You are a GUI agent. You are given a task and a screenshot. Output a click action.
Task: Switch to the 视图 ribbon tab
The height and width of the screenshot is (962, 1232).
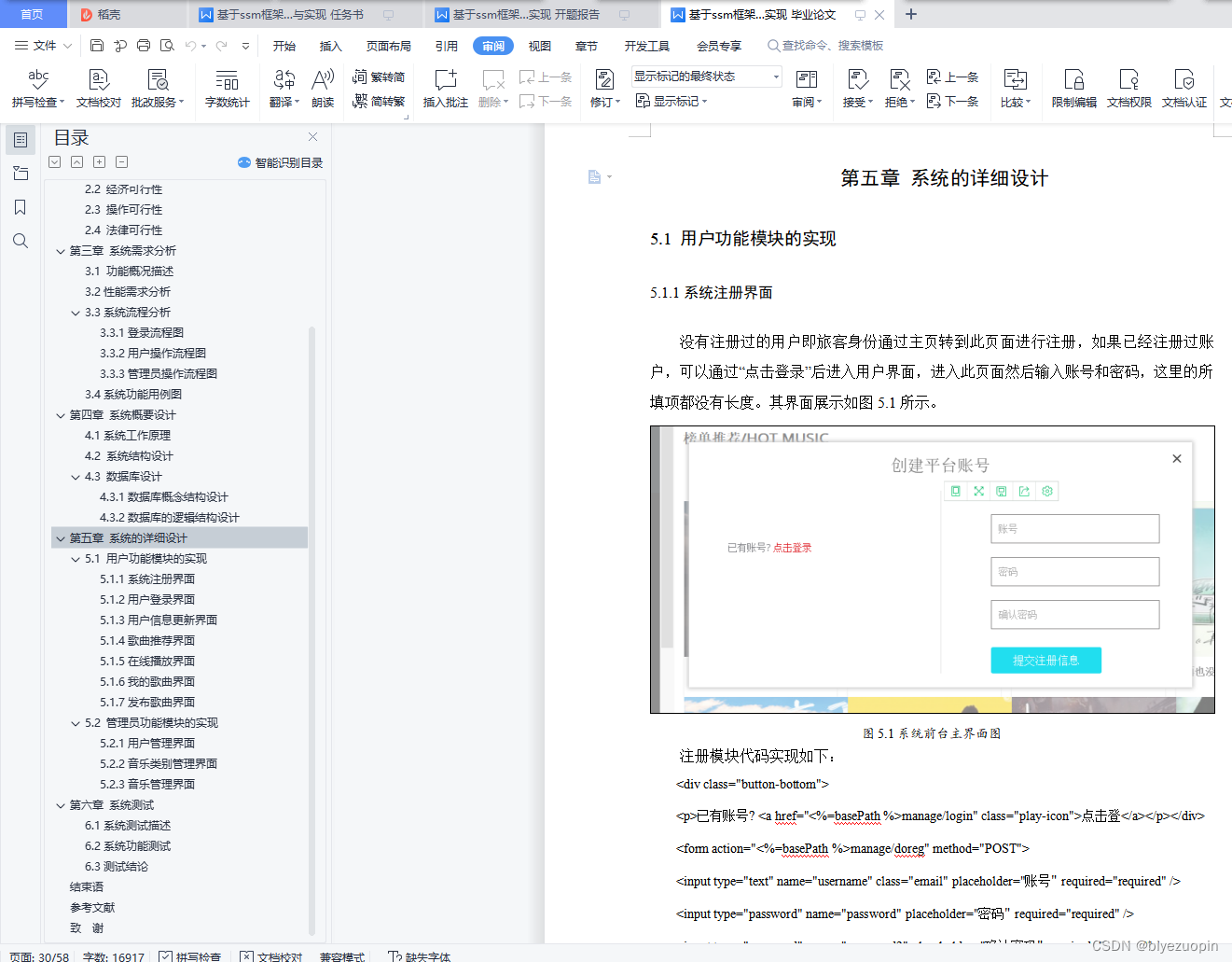540,46
